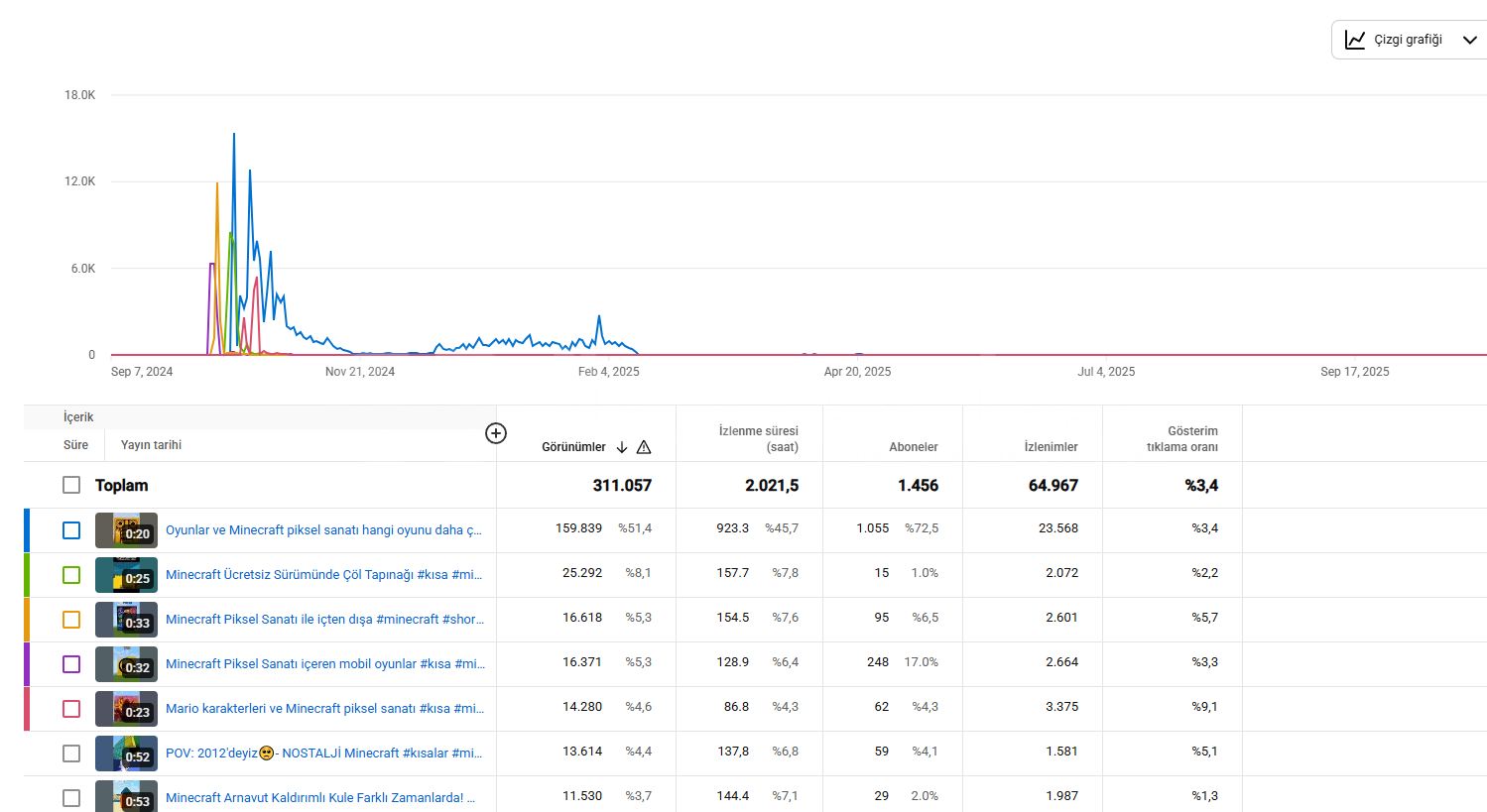Select the checkbox for POV: 2012'deyiz video

[71, 754]
